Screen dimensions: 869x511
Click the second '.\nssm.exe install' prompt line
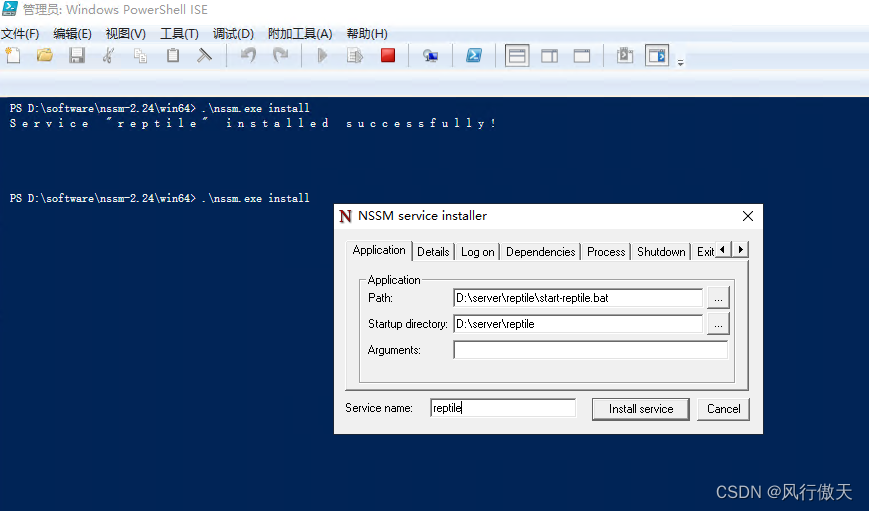pos(160,198)
